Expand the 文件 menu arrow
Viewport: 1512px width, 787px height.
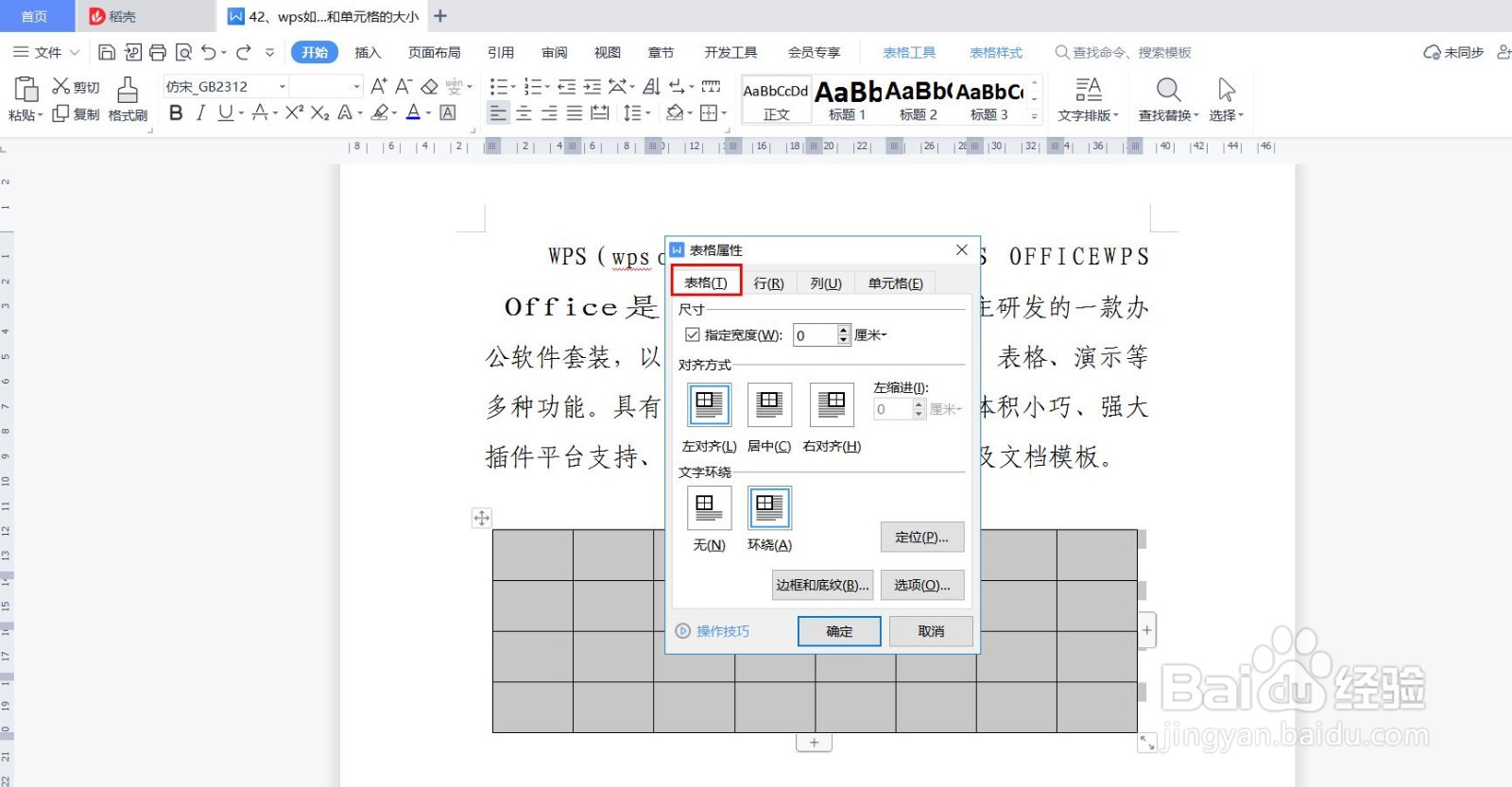click(75, 52)
